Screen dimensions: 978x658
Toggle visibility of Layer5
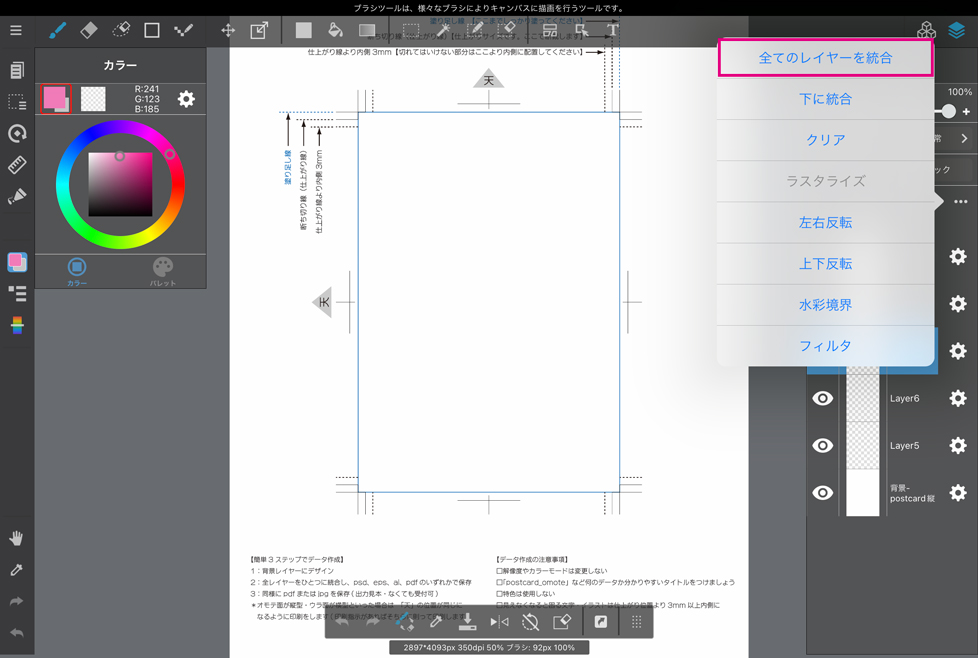click(x=822, y=445)
